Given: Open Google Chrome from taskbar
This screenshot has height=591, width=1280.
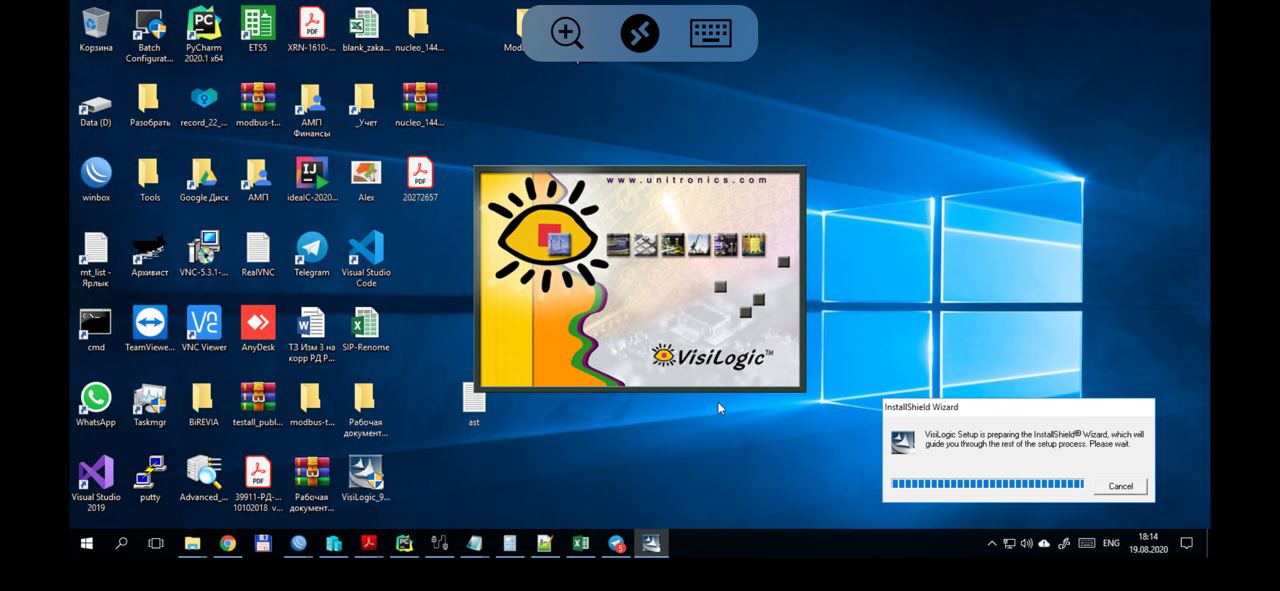Looking at the screenshot, I should [x=228, y=544].
